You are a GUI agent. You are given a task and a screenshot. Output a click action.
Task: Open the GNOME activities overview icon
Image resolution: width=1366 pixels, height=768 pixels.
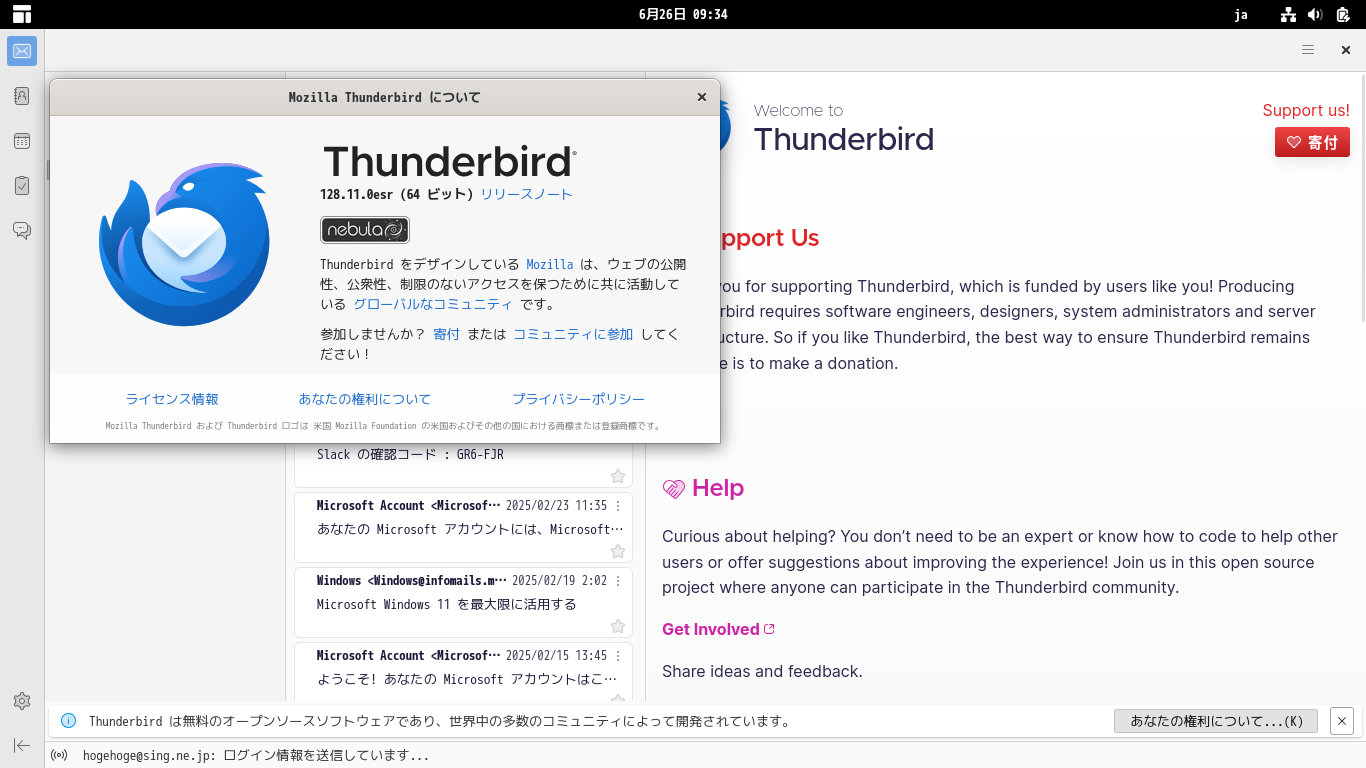[22, 14]
